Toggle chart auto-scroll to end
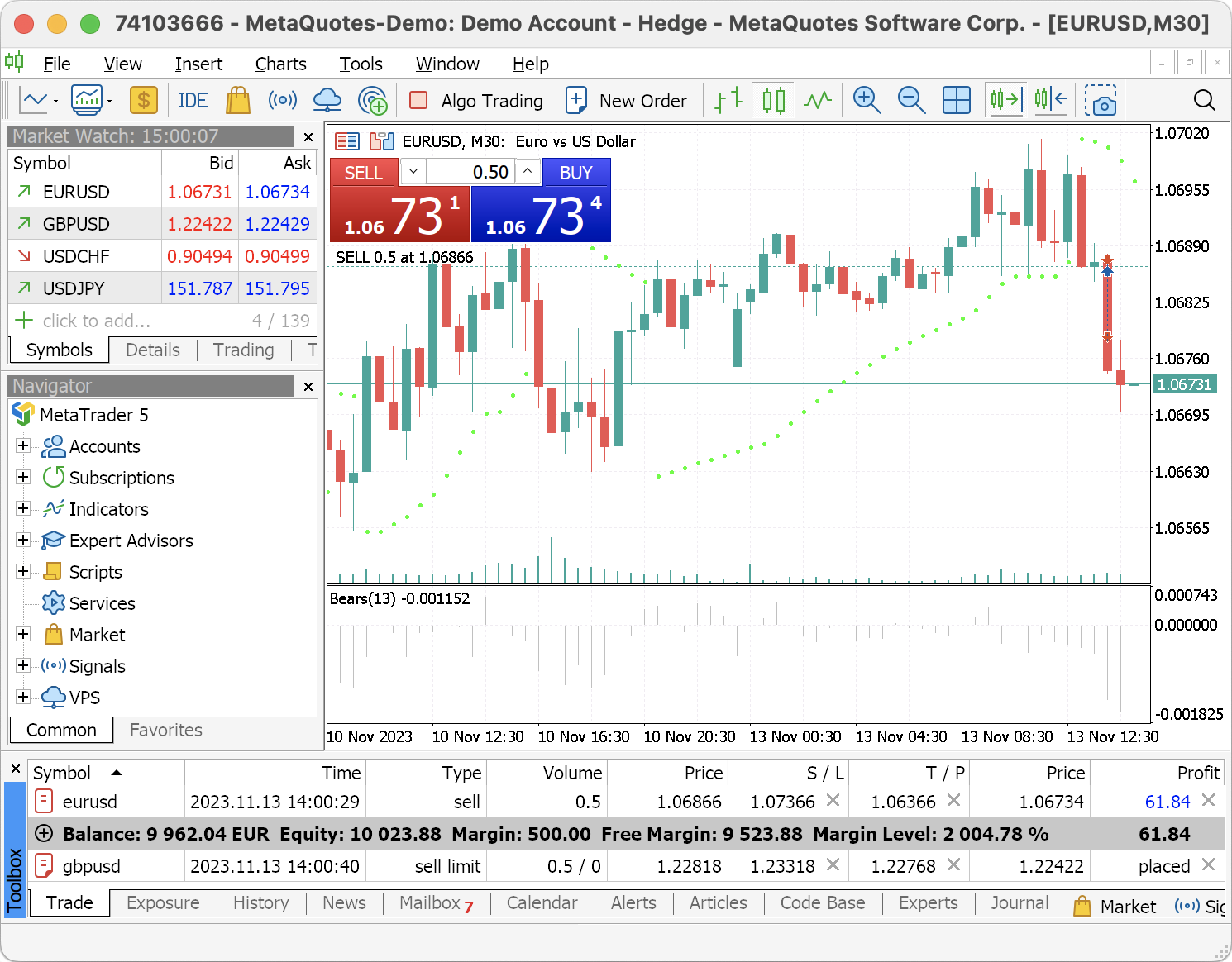Screen dimensions: 1232x962 [1006, 101]
